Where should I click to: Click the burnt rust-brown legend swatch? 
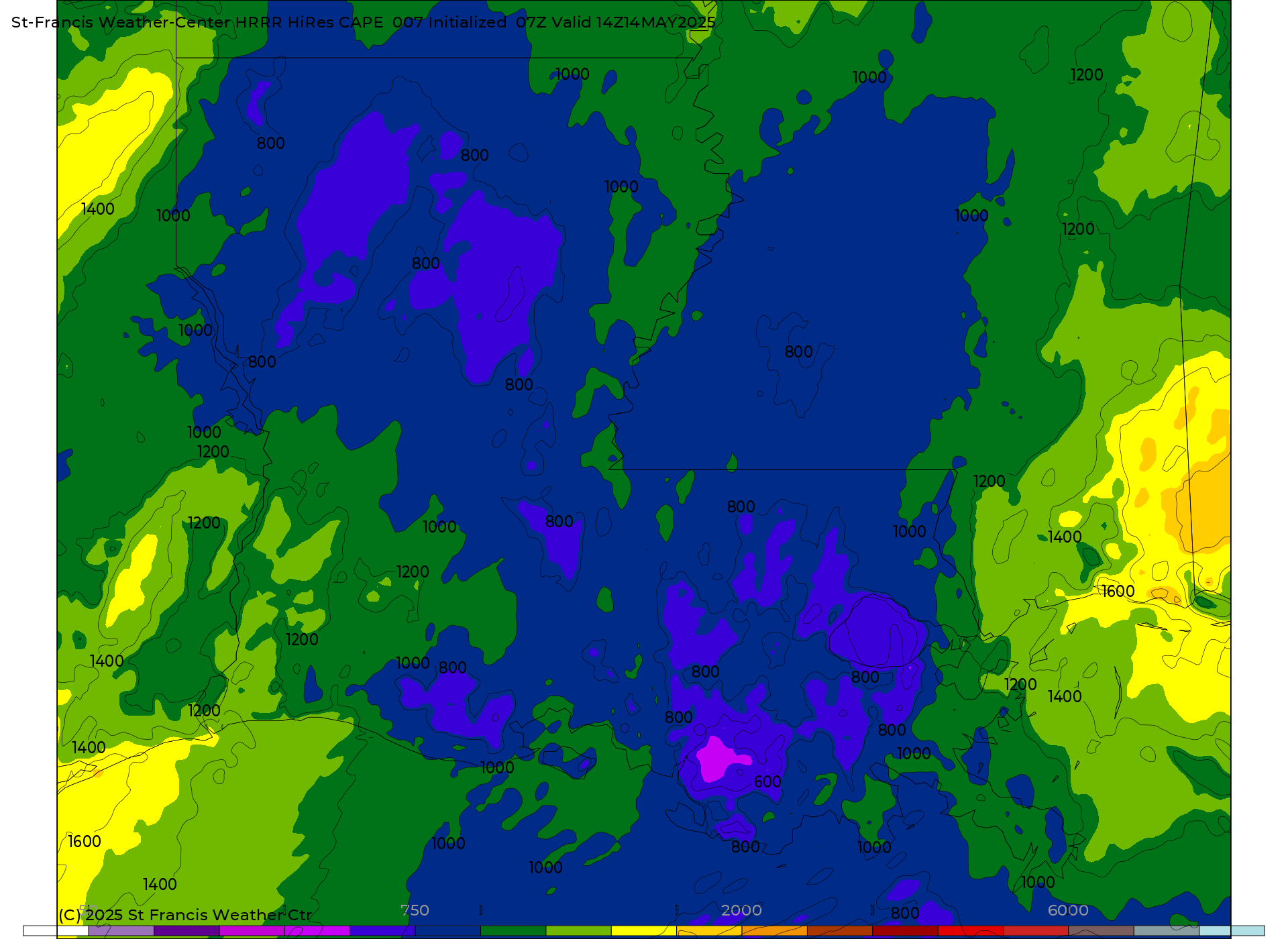[839, 931]
